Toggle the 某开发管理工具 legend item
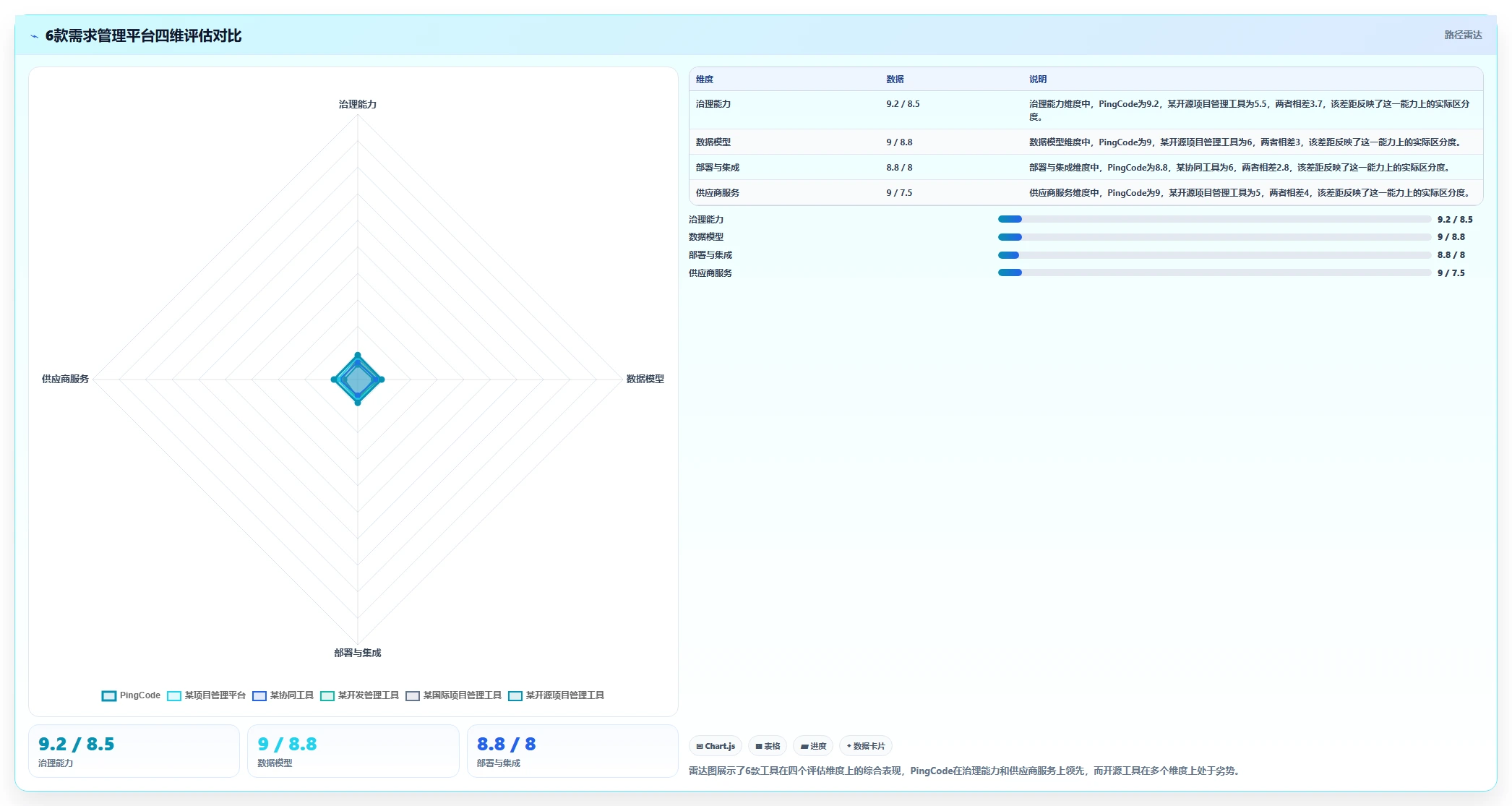Viewport: 1512px width, 806px height. (x=360, y=695)
